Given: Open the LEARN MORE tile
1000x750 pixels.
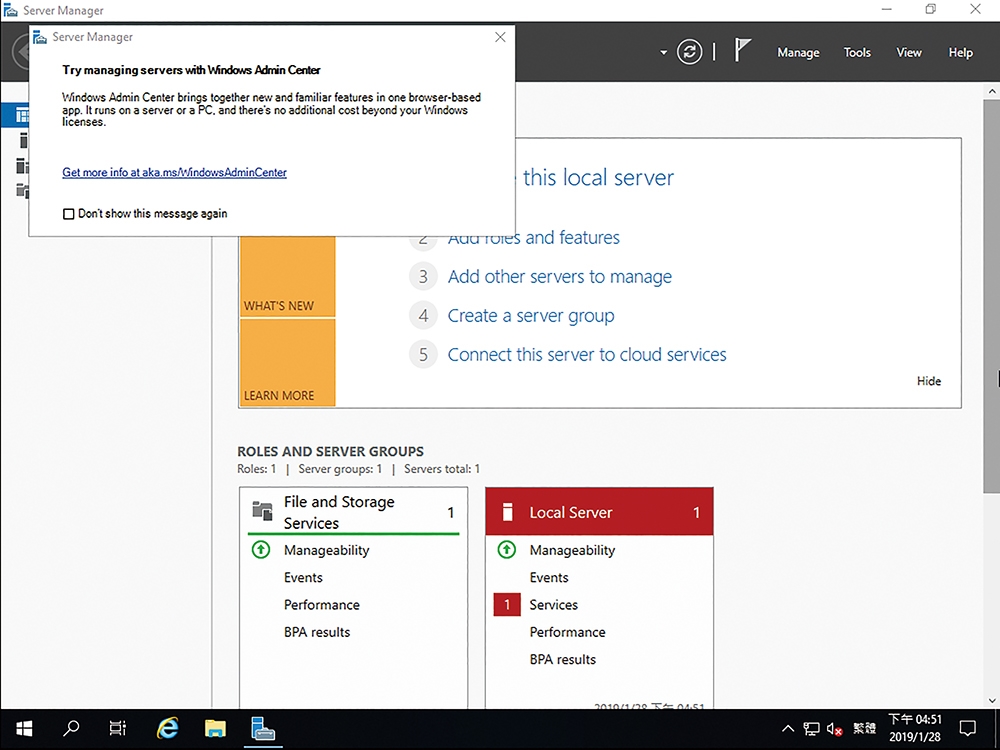Looking at the screenshot, I should pyautogui.click(x=288, y=362).
